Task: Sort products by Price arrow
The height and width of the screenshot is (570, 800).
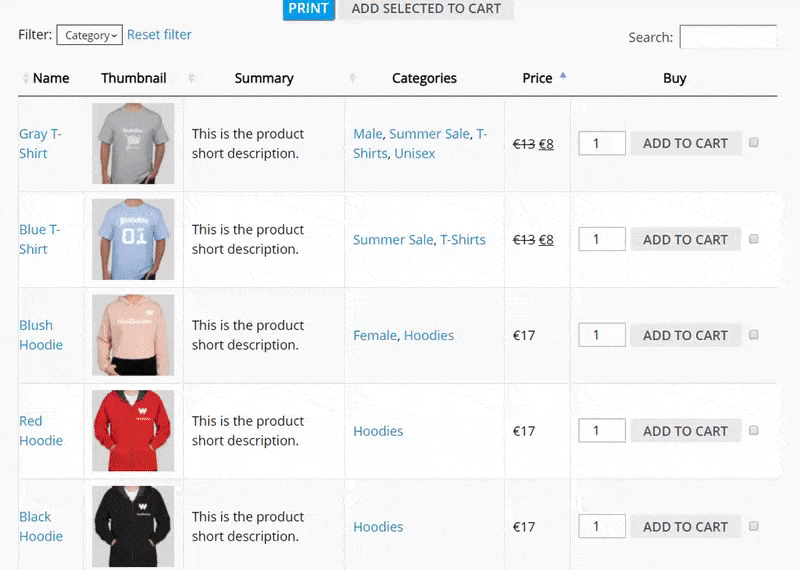Action: pos(562,76)
